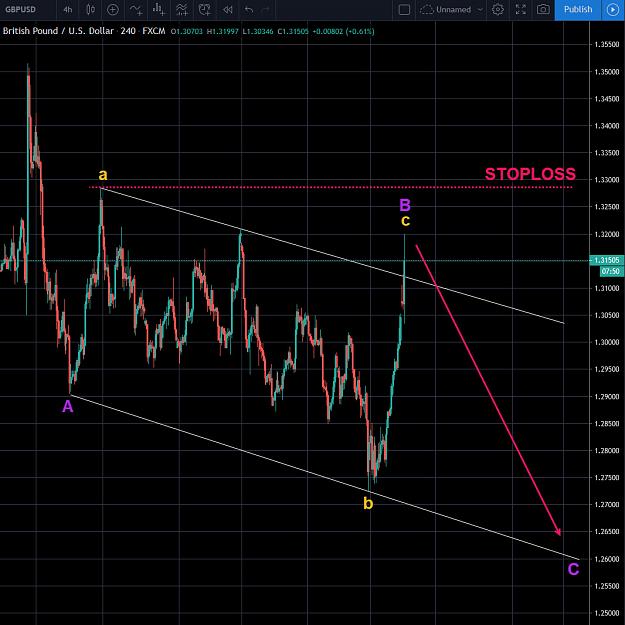The width and height of the screenshot is (625, 625).
Task: Undo the last chart action
Action: 249,10
